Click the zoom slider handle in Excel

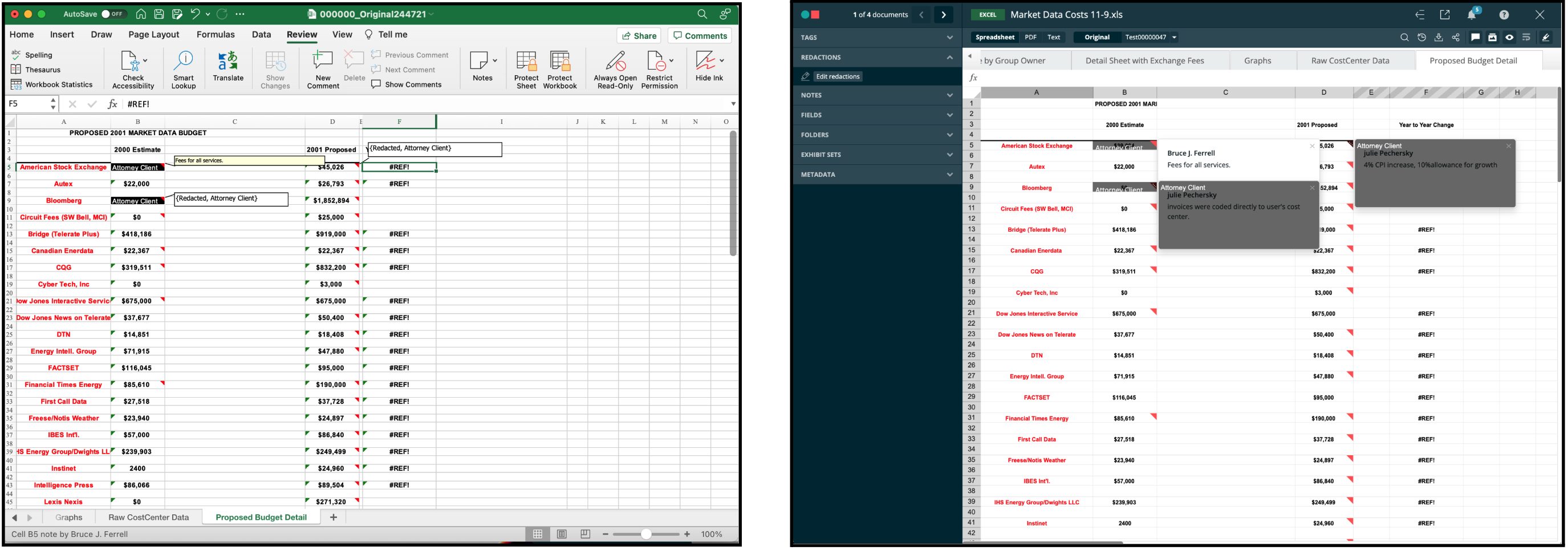(646, 535)
